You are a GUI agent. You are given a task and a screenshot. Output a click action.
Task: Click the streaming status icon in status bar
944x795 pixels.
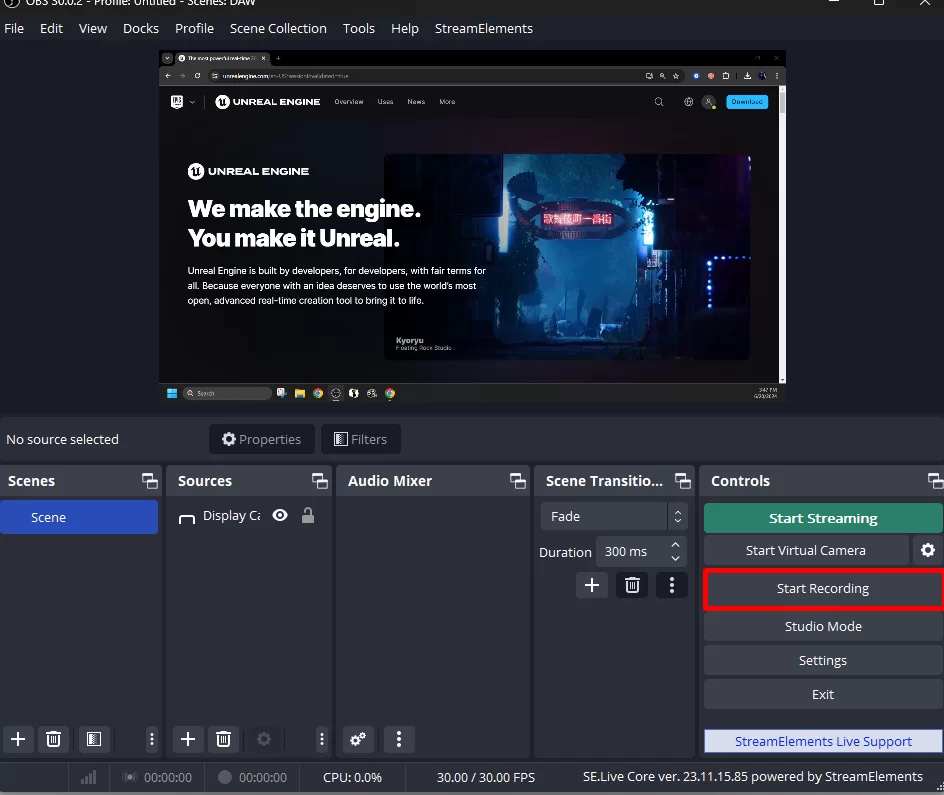coord(129,777)
